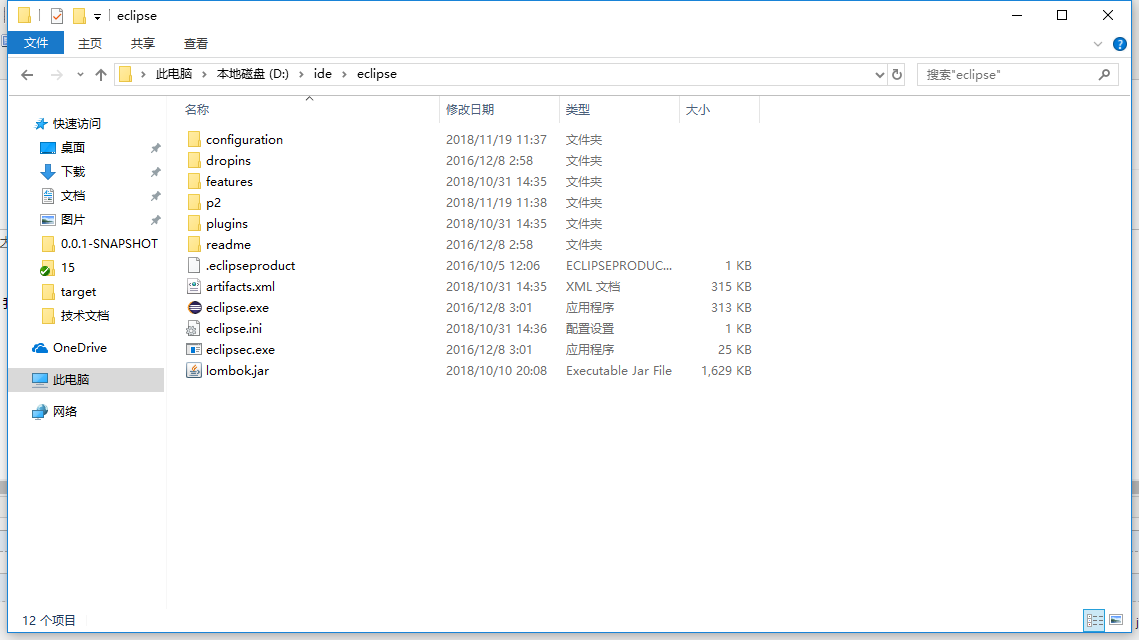Open target folder in navigation pane
Image resolution: width=1139 pixels, height=640 pixels.
pos(78,291)
